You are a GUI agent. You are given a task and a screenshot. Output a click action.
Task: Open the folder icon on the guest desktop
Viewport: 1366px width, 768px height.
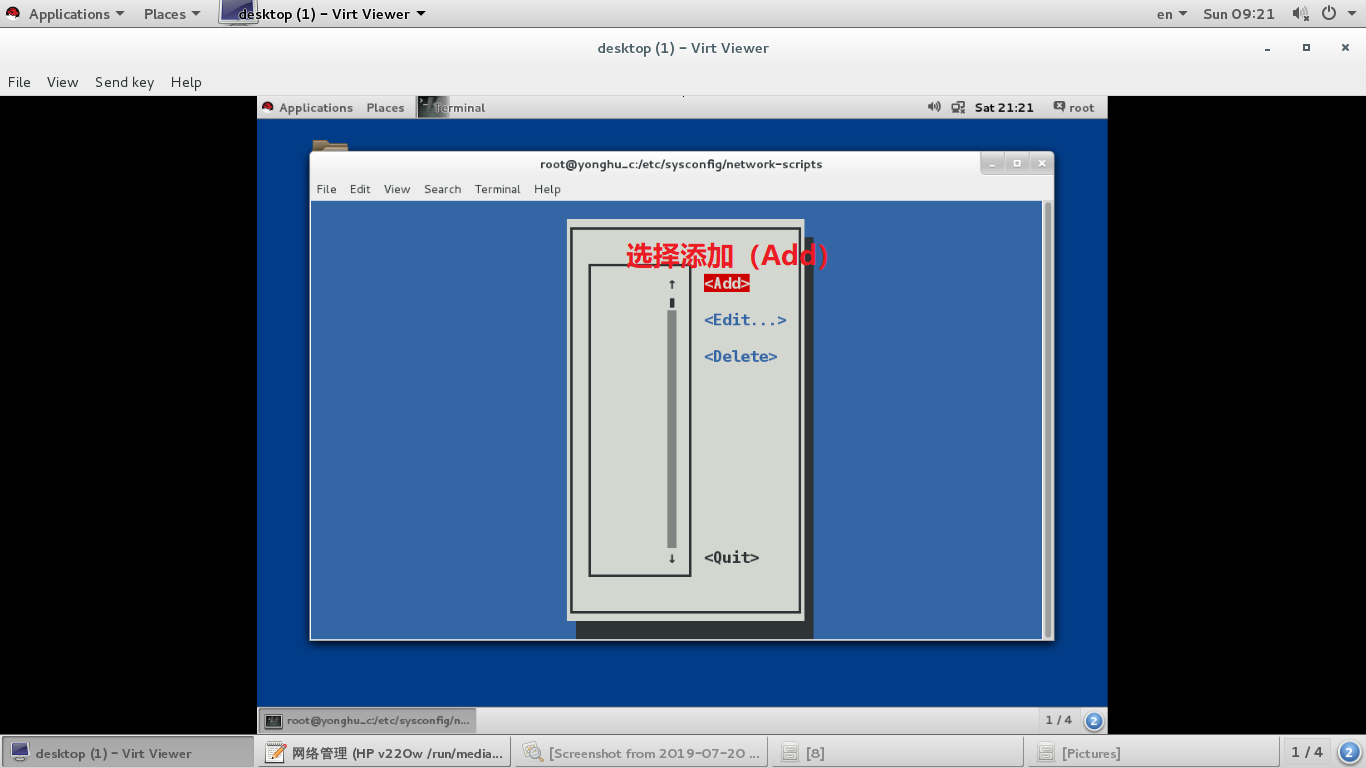pyautogui.click(x=330, y=147)
